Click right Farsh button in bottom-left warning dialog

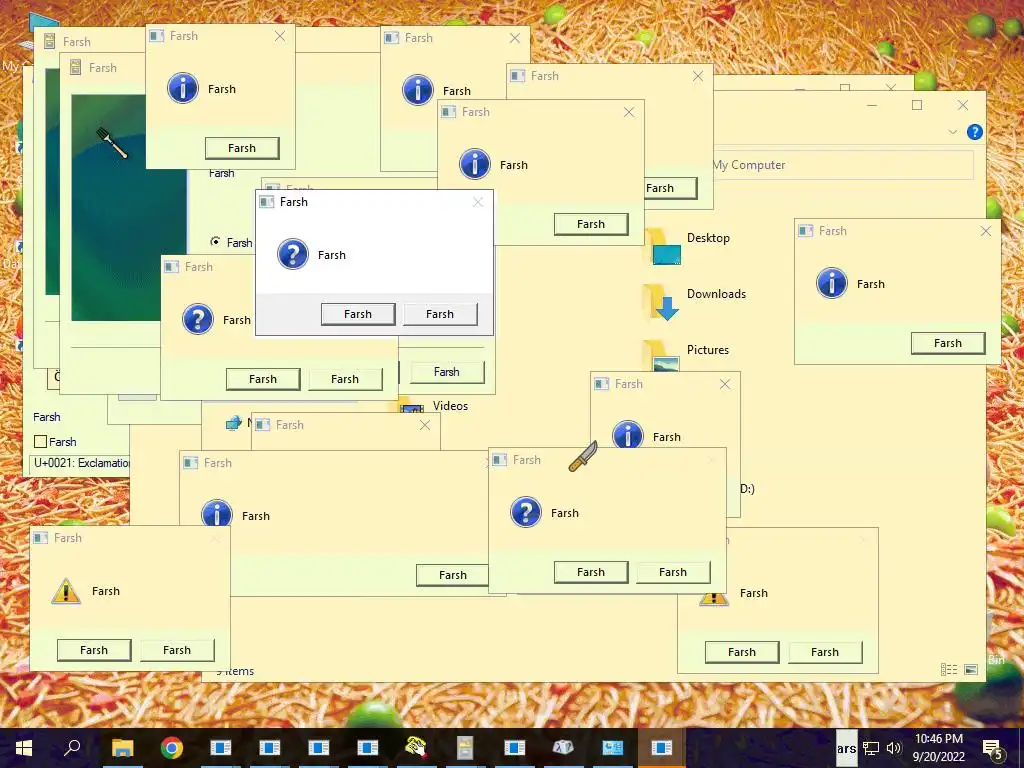pyautogui.click(x=177, y=650)
